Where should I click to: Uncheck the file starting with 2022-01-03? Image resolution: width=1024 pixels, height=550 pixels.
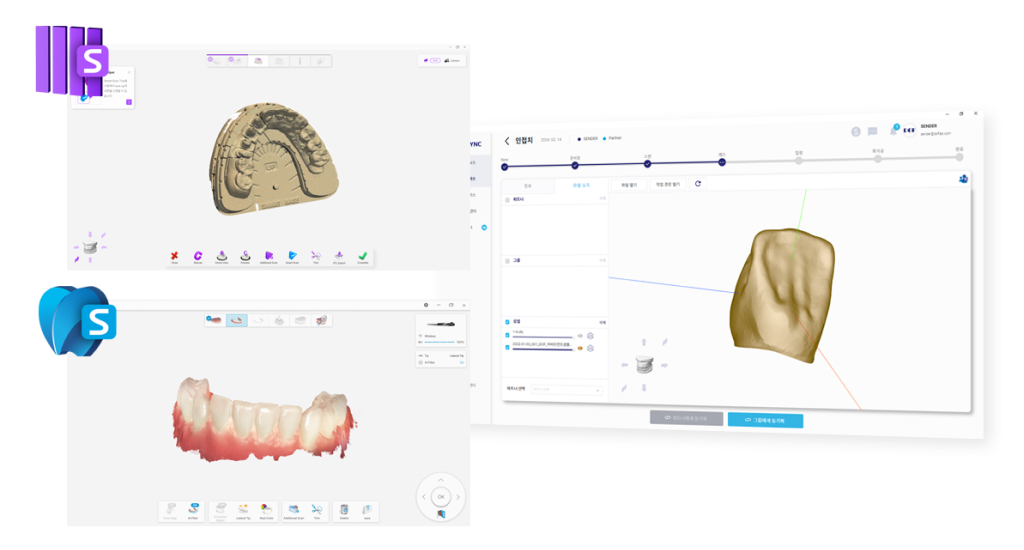(507, 348)
